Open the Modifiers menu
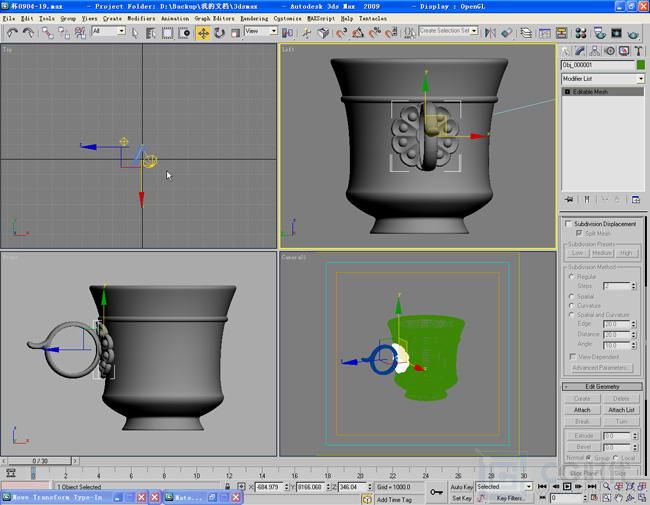The image size is (650, 505). (141, 19)
